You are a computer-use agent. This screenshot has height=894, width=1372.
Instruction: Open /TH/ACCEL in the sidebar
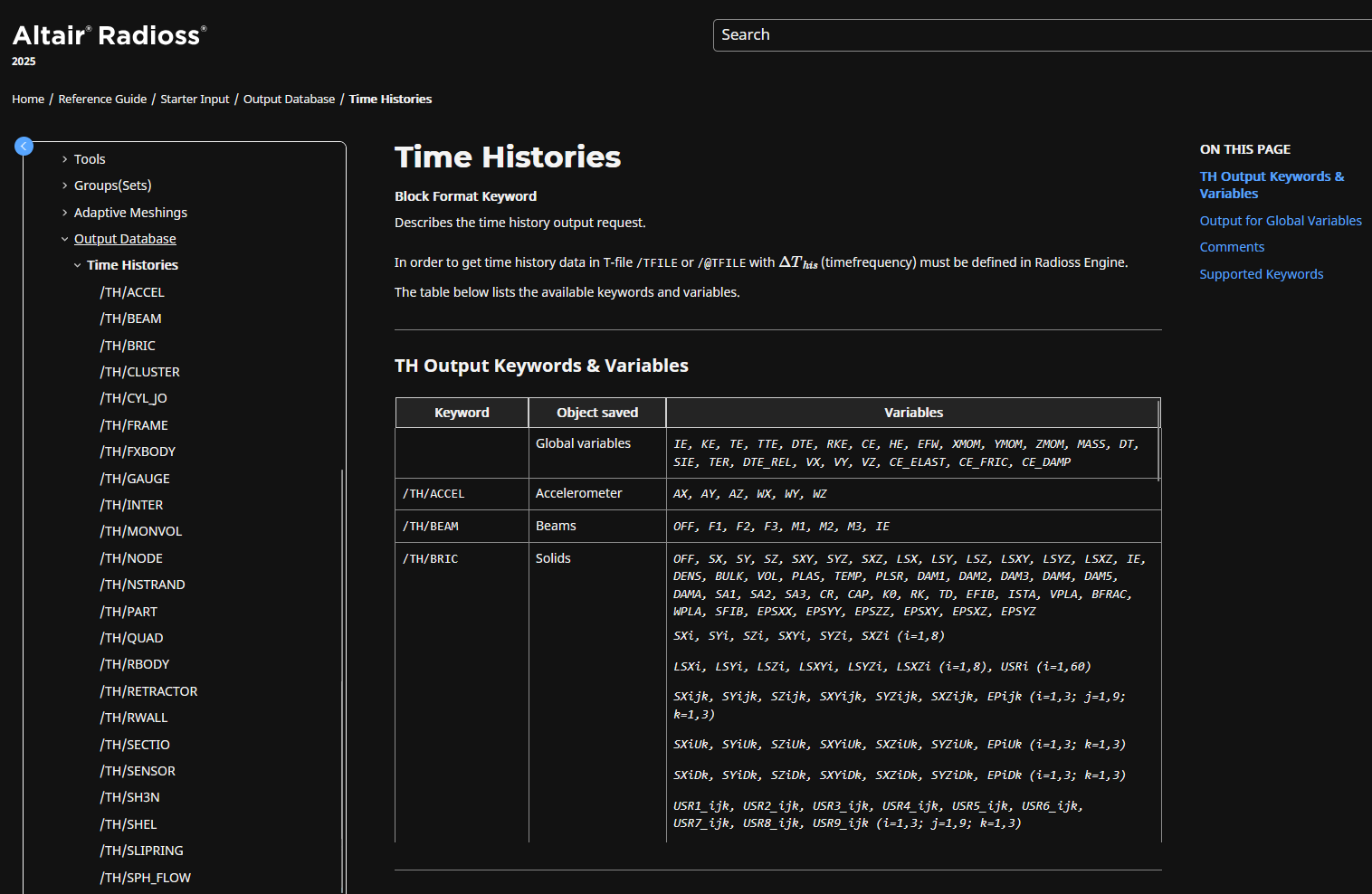[x=132, y=292]
